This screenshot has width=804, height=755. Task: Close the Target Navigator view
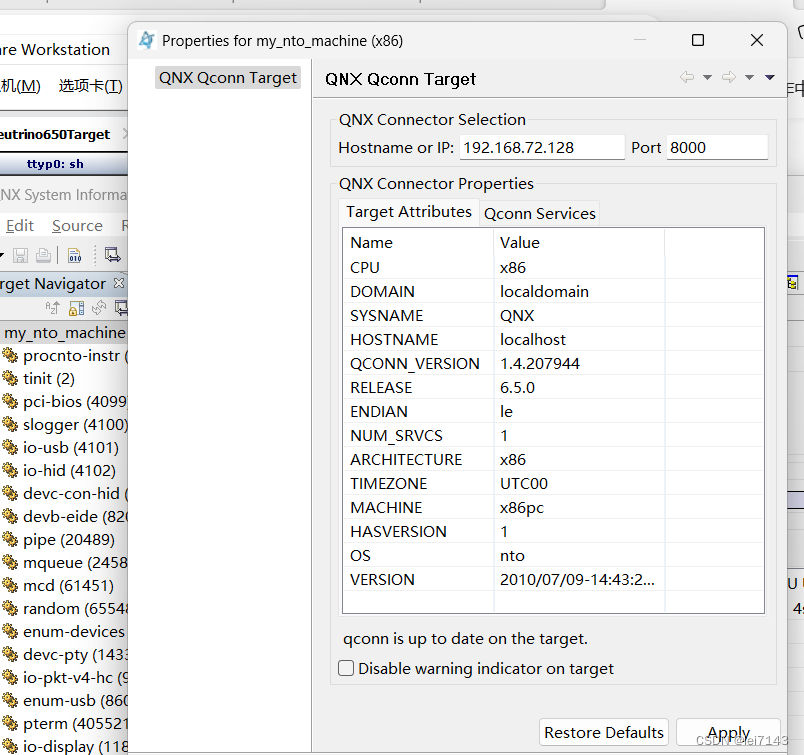point(119,283)
